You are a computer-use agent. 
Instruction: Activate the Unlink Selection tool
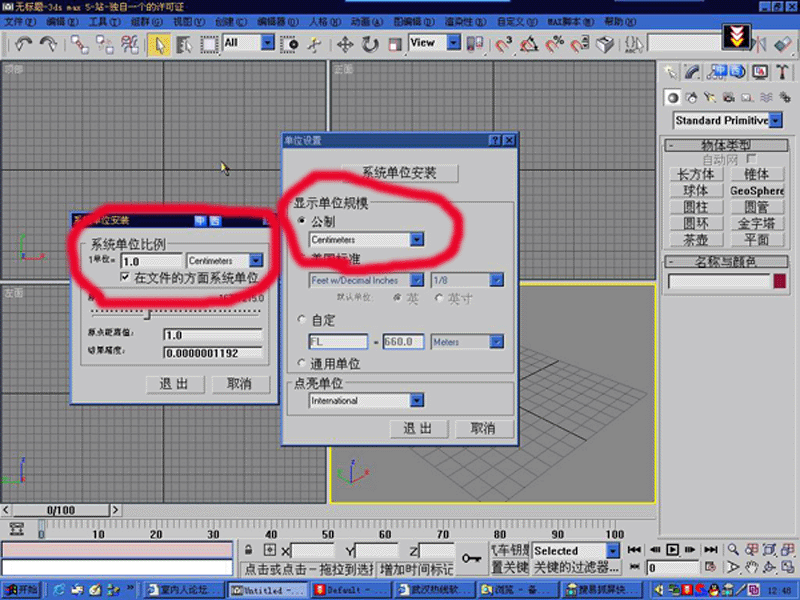tap(105, 44)
